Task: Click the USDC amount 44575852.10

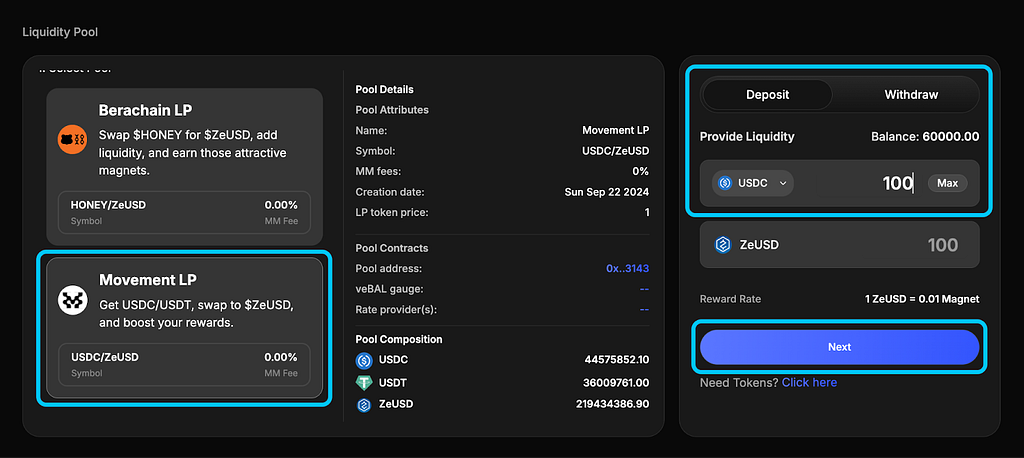Action: 617,360
